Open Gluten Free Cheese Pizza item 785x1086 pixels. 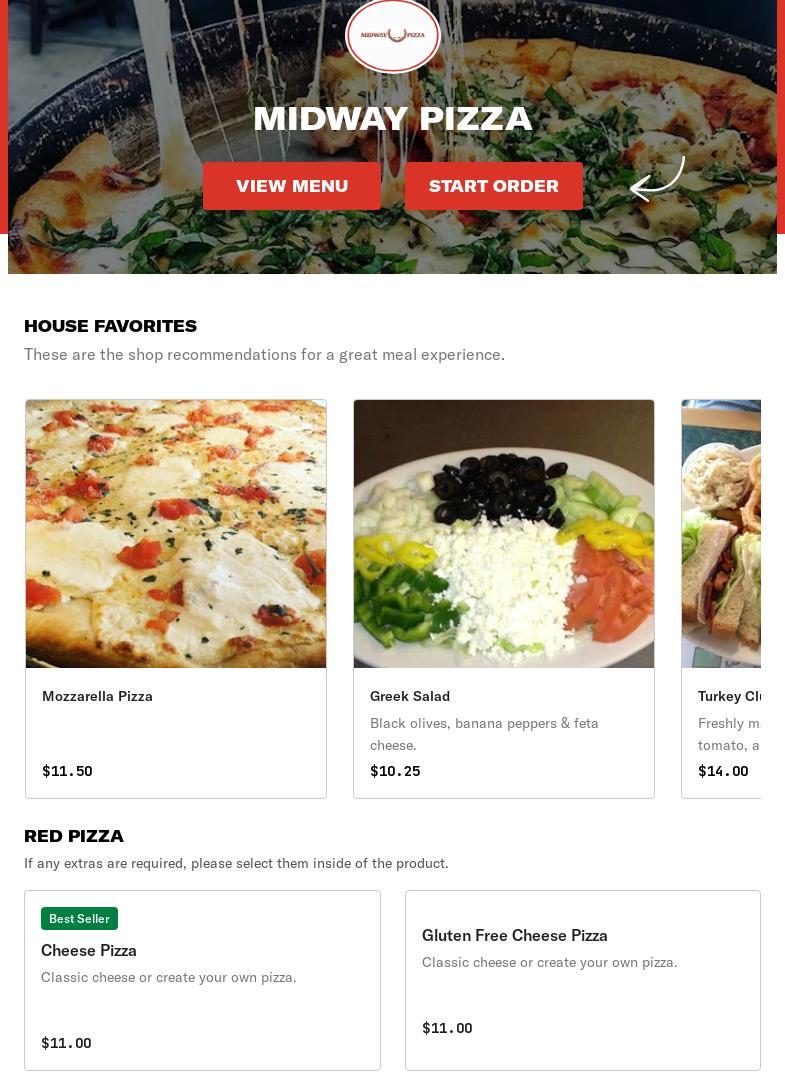coord(583,980)
